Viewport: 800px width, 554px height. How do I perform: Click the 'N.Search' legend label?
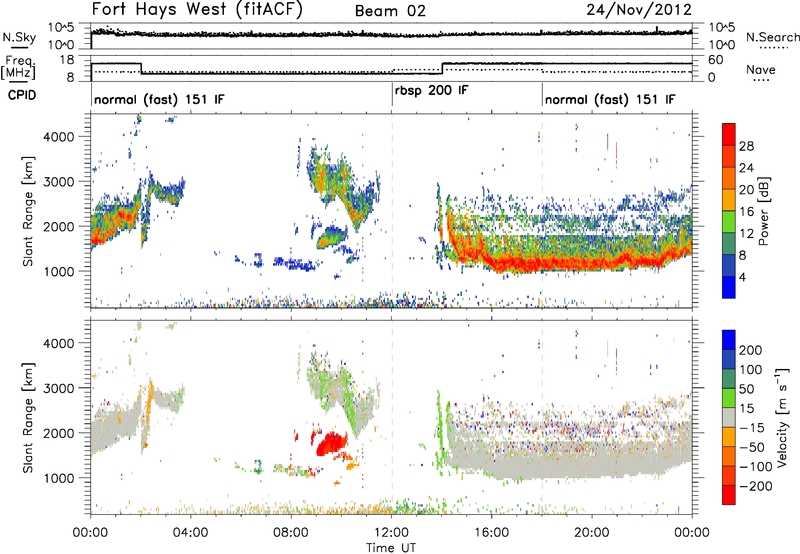tap(772, 37)
